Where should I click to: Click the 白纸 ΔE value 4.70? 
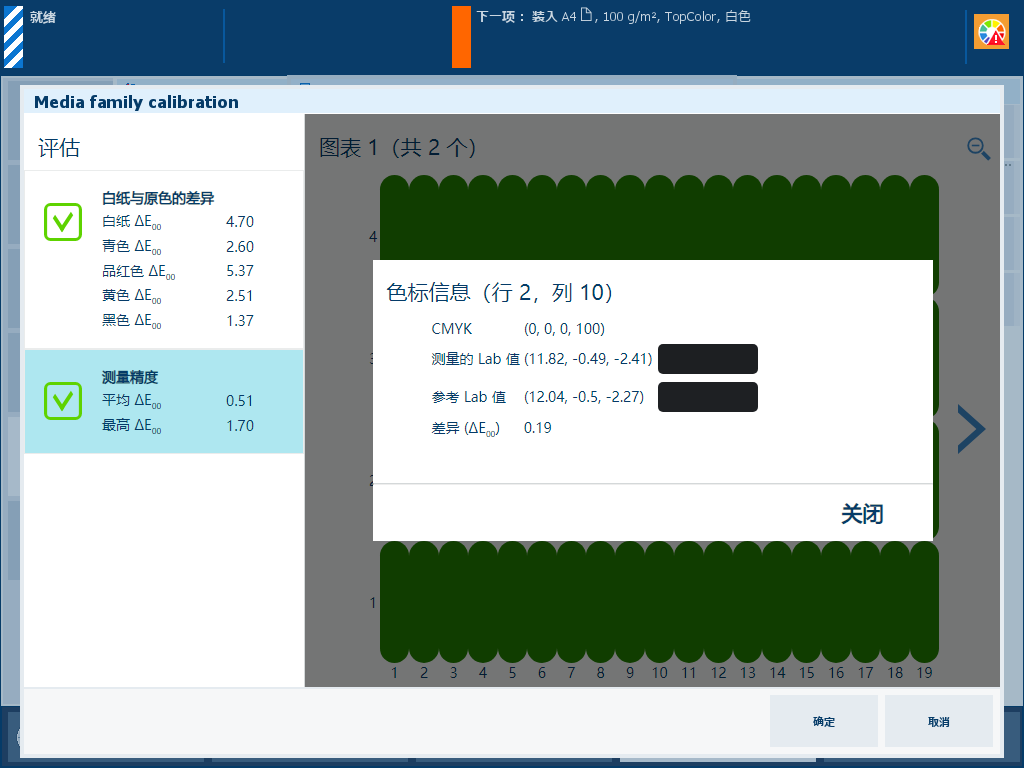click(240, 222)
